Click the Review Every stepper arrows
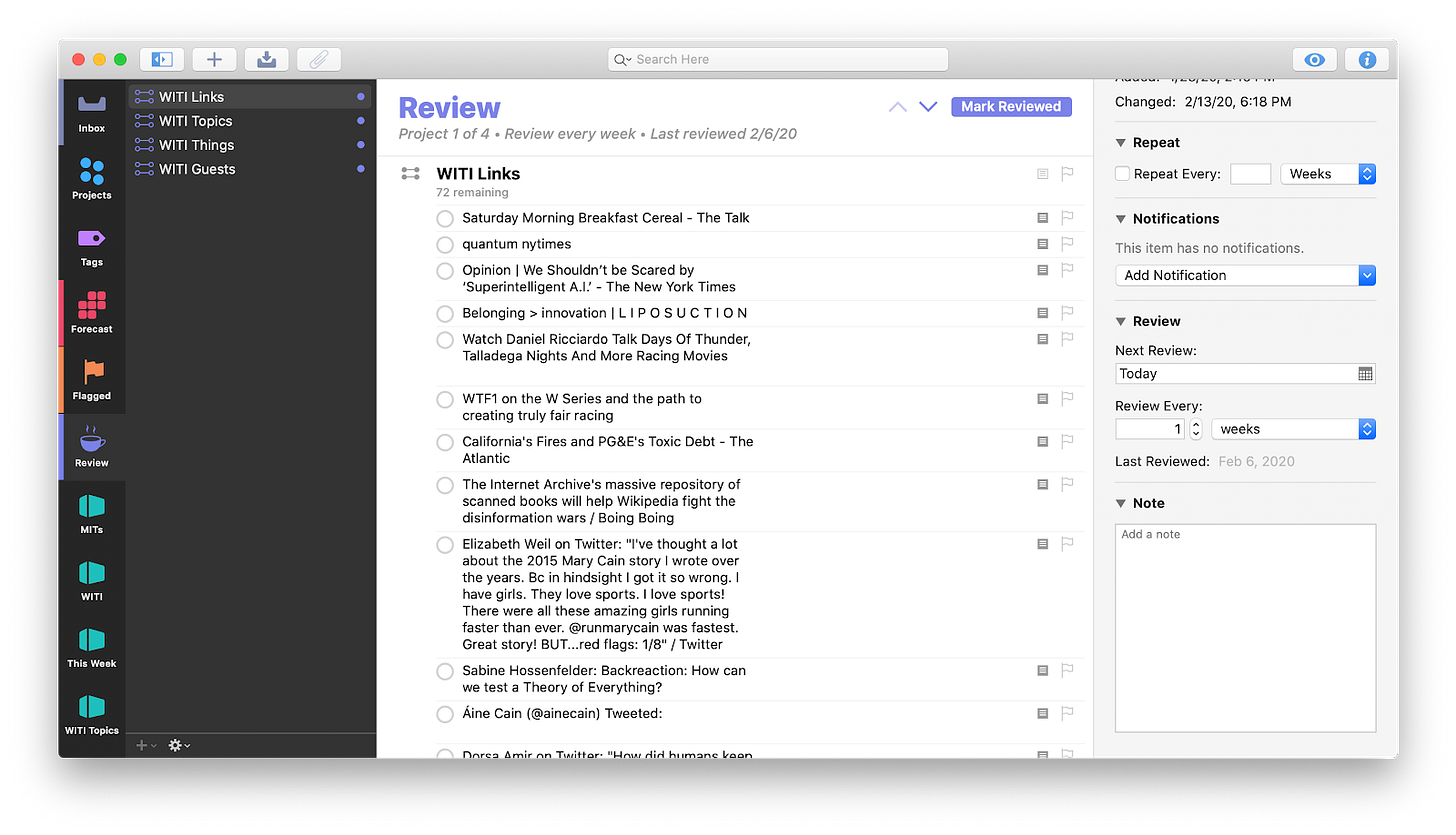1456x835 pixels. (x=1195, y=429)
